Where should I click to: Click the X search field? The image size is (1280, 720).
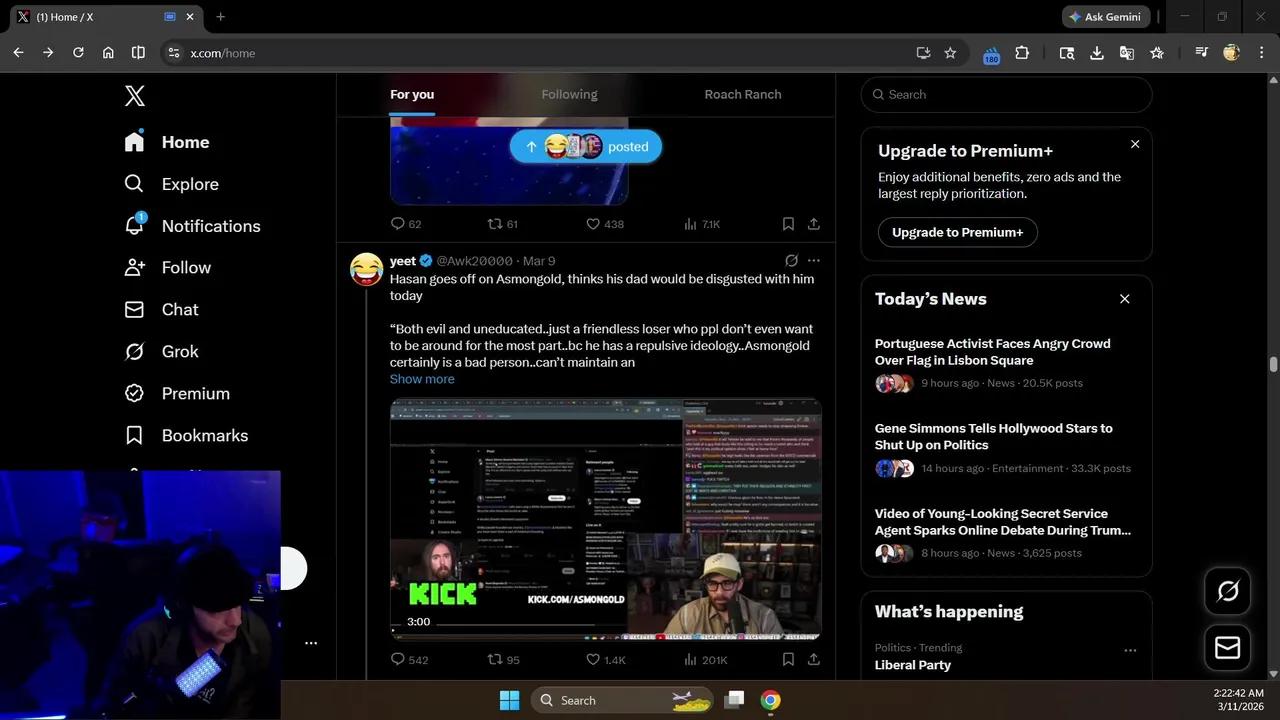pyautogui.click(x=1006, y=95)
